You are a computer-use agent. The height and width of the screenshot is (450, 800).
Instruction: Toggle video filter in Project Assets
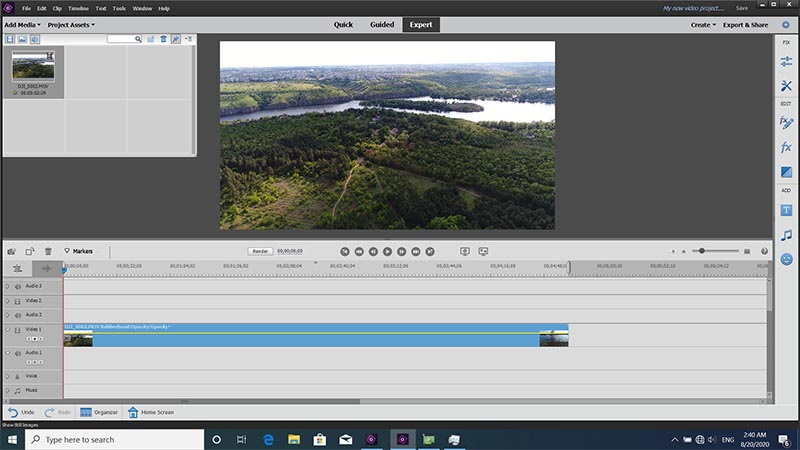click(10, 39)
